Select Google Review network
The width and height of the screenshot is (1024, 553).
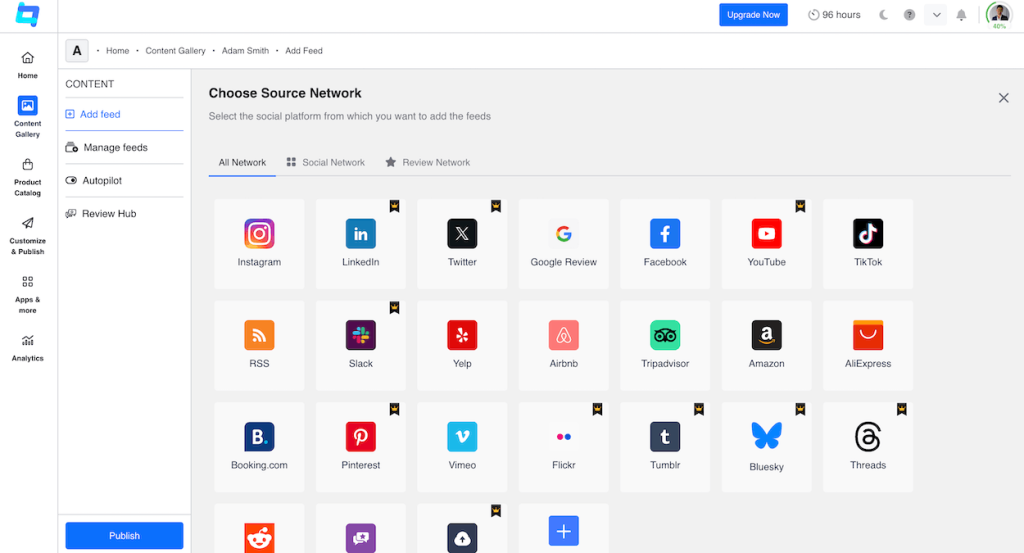(x=564, y=244)
